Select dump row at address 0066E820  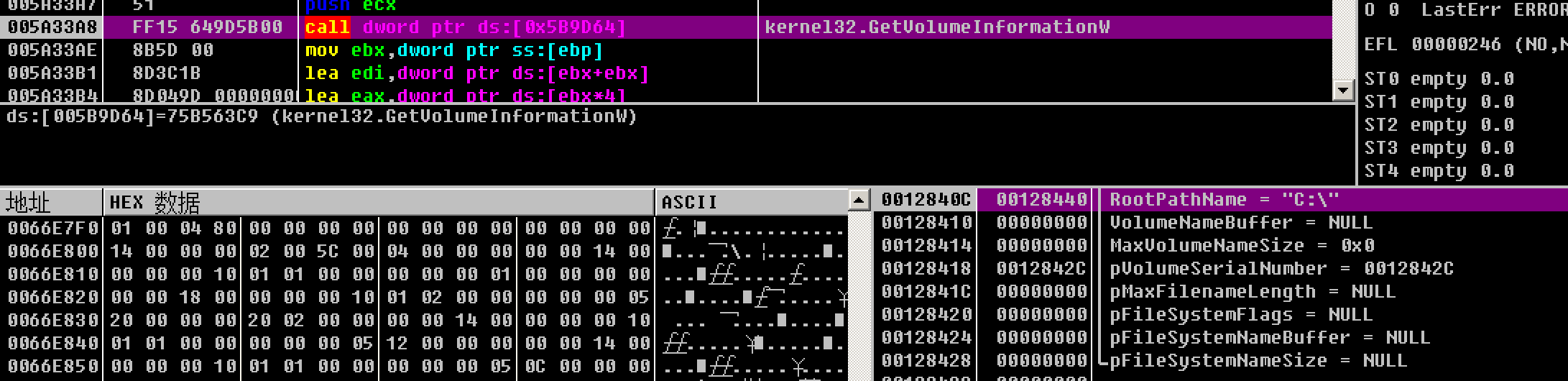pos(424,298)
